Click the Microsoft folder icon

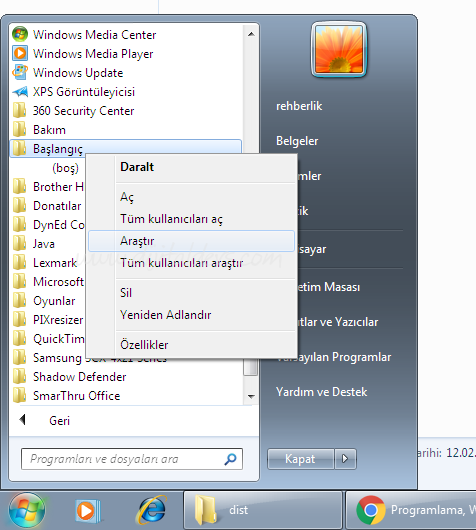[19, 282]
